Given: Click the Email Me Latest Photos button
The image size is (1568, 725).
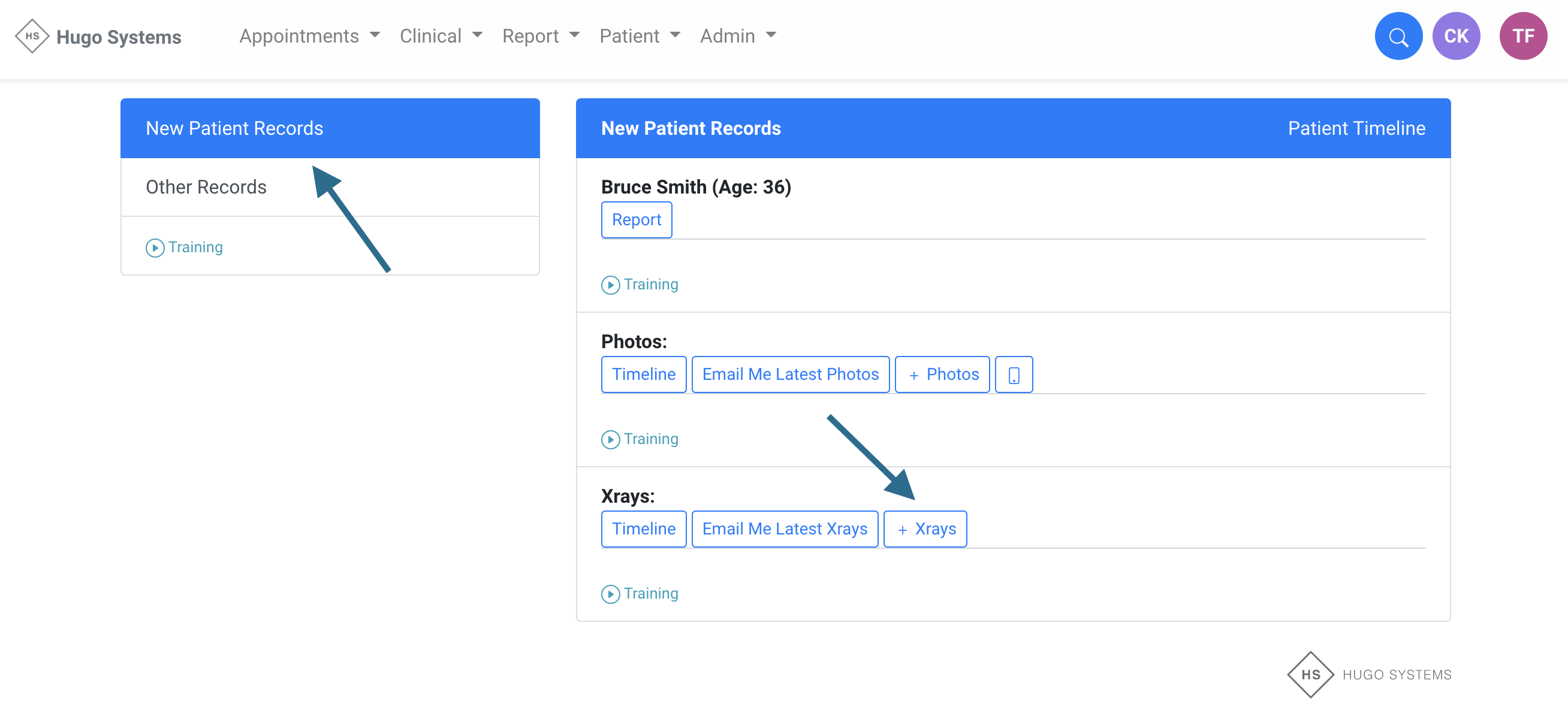Looking at the screenshot, I should (x=790, y=374).
